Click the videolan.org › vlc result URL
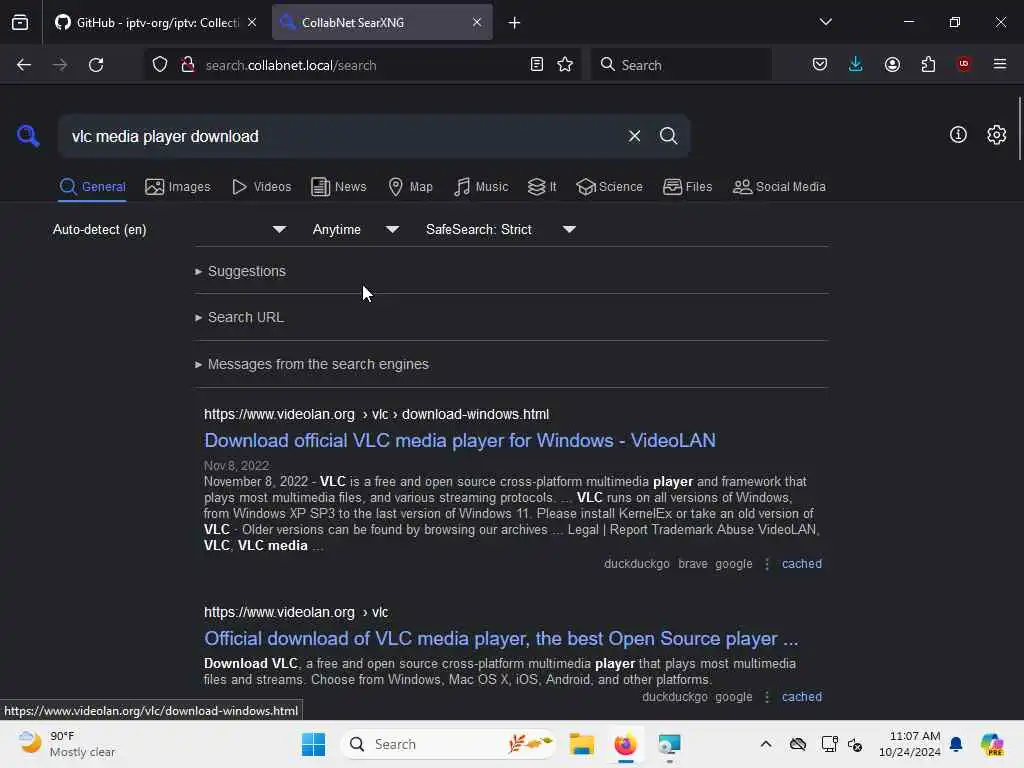This screenshot has height=768, width=1024. [296, 613]
